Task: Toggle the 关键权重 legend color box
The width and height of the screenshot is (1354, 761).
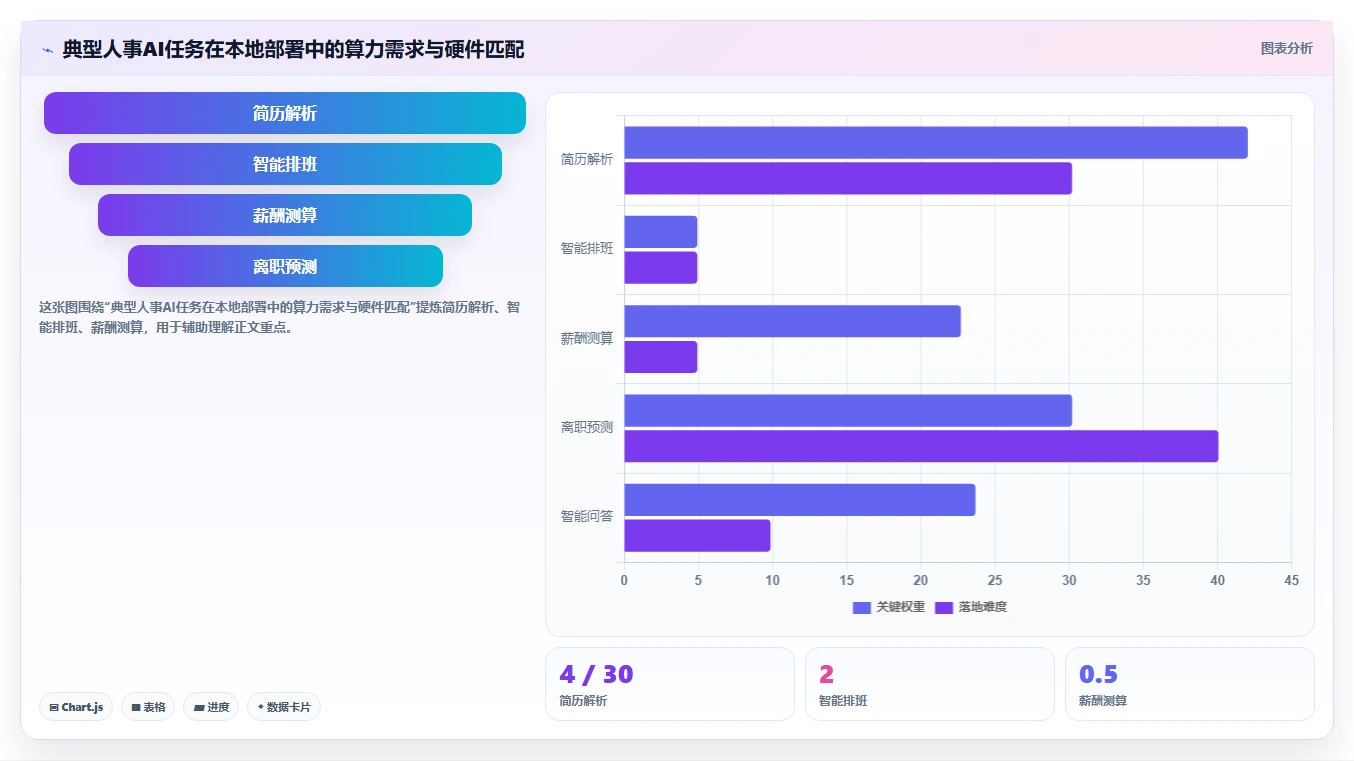Action: (862, 607)
